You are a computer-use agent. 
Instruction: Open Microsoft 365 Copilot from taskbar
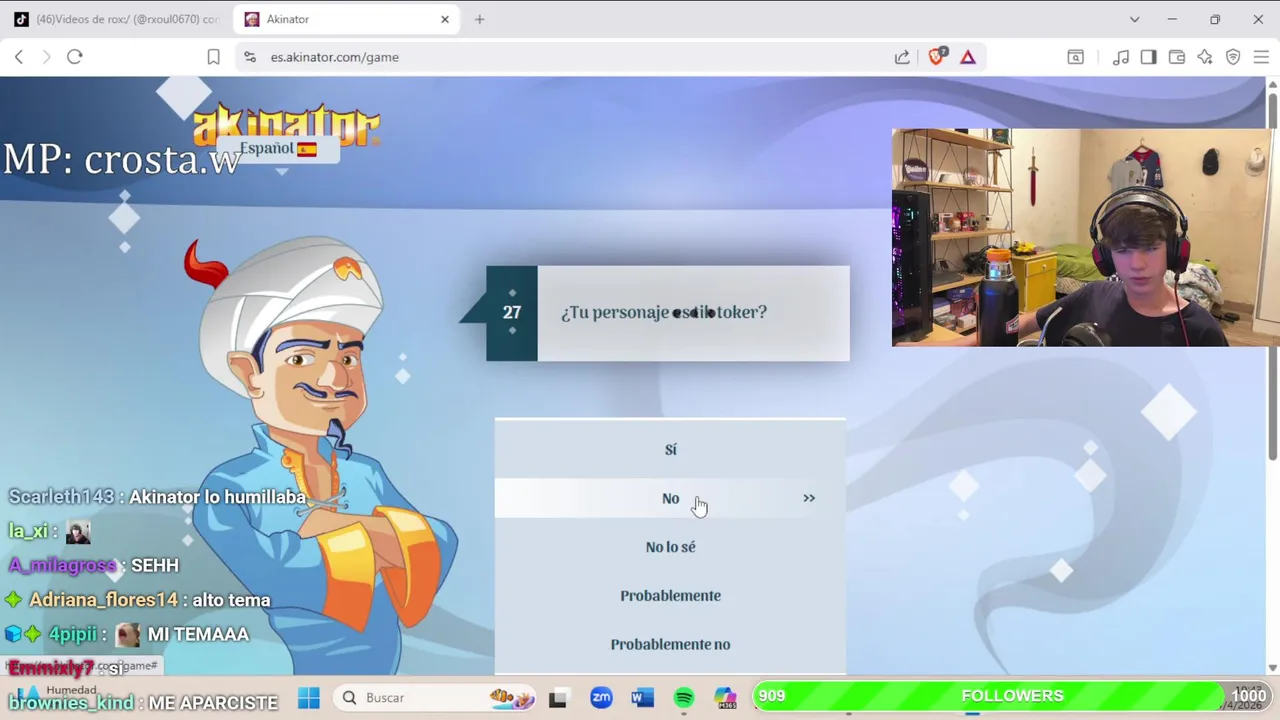(x=725, y=697)
